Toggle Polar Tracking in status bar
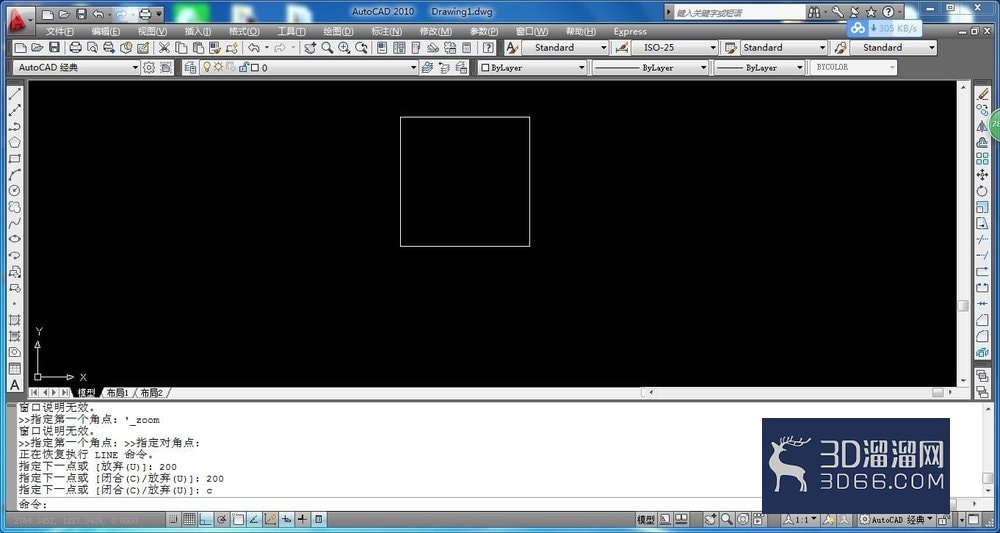 (x=221, y=519)
